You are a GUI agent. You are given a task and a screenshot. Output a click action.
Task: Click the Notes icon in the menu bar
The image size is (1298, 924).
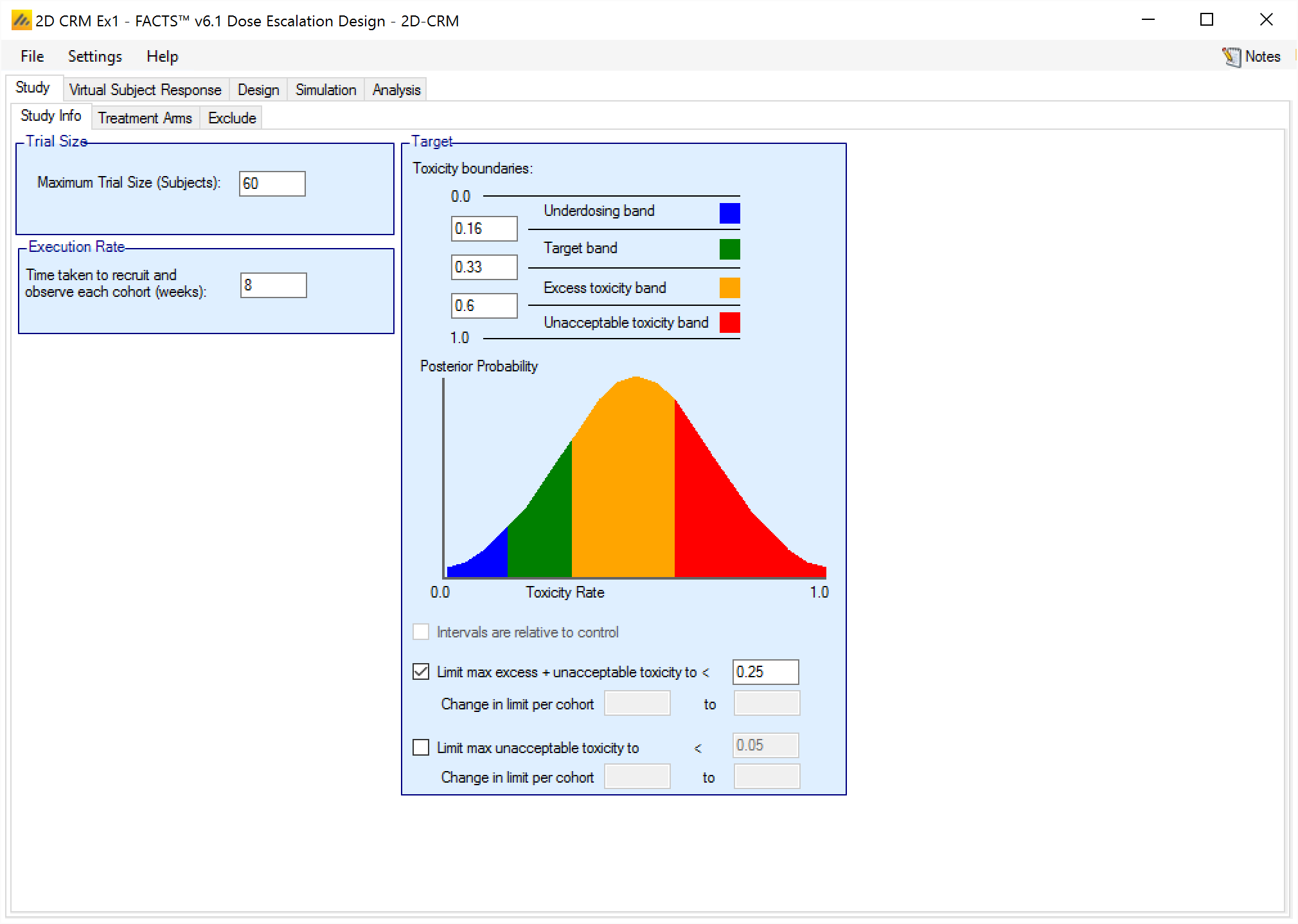1231,57
